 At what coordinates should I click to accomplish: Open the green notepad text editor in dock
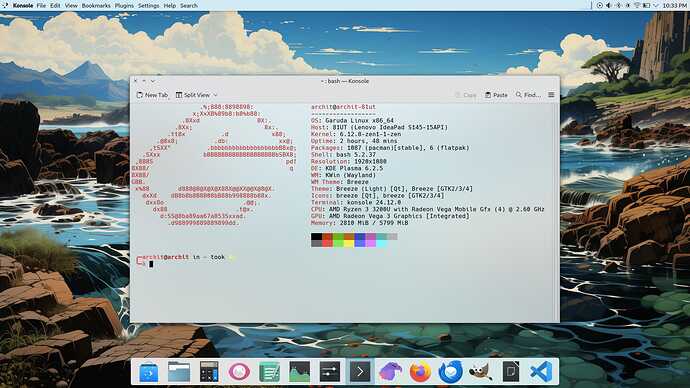pos(269,372)
